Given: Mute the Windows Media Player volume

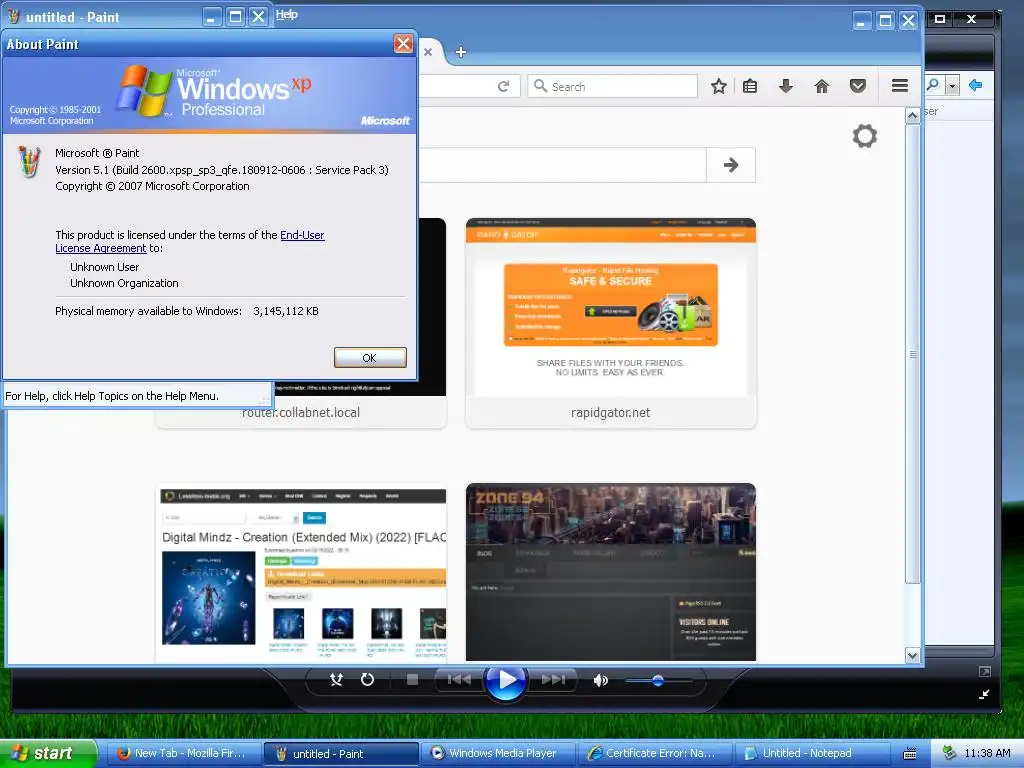Looking at the screenshot, I should pyautogui.click(x=600, y=680).
